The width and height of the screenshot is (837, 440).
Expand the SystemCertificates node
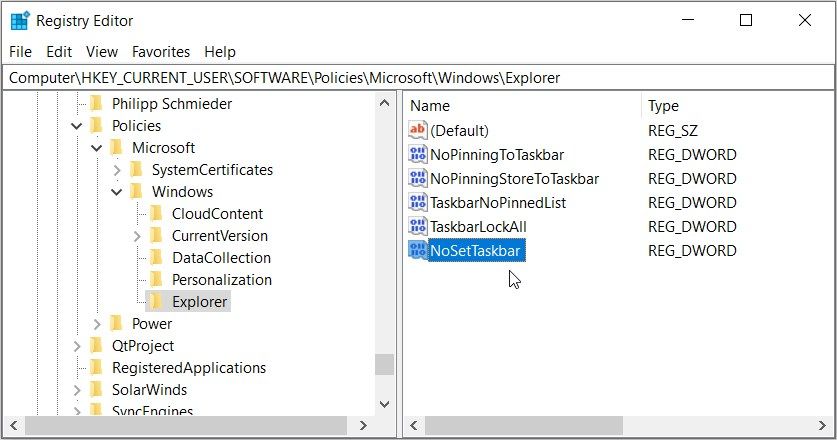pos(117,170)
